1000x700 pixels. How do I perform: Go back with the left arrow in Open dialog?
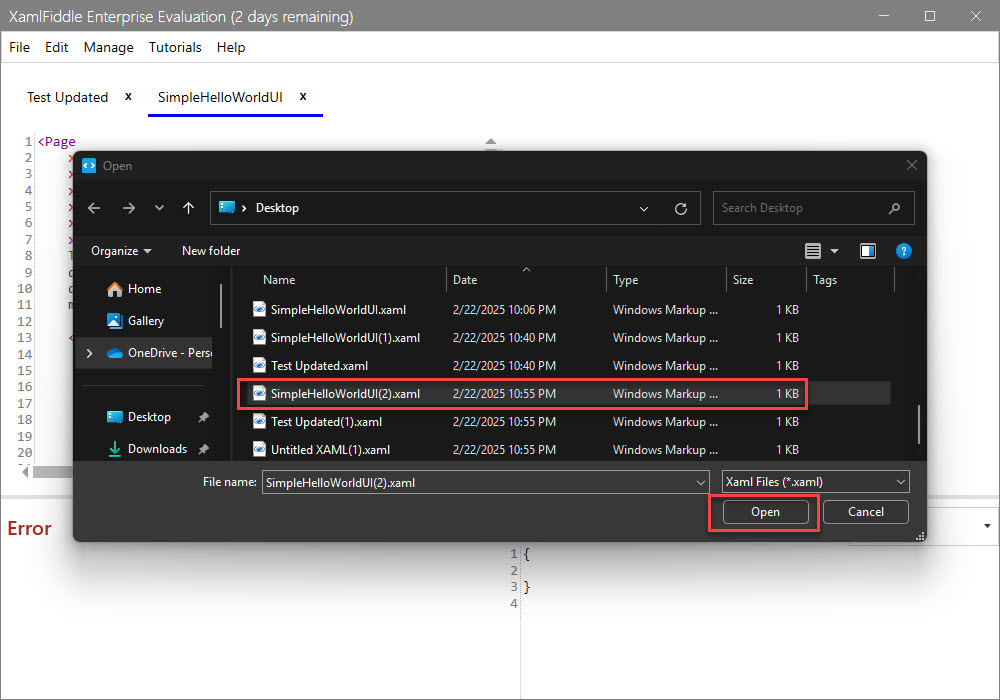(x=94, y=208)
